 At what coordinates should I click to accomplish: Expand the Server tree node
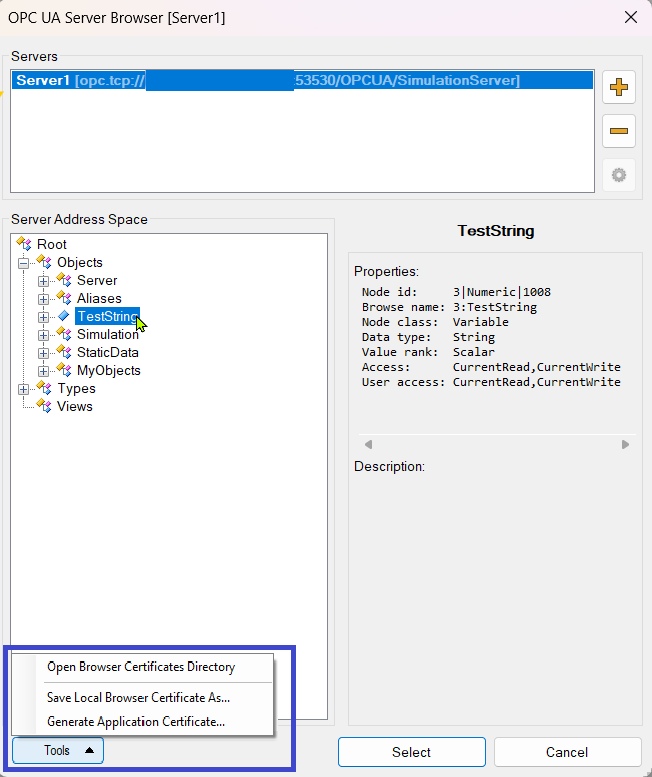[43, 281]
